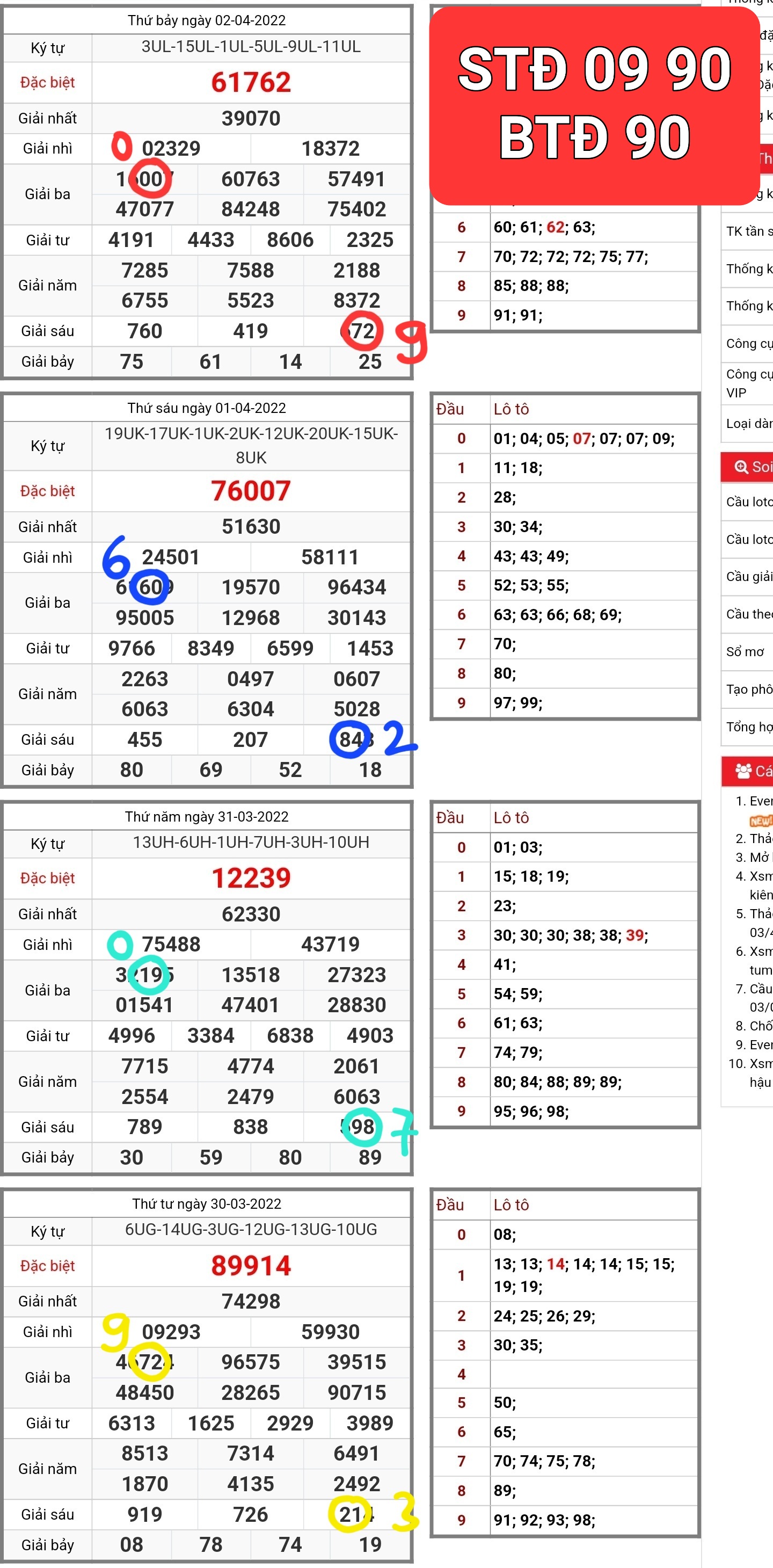The height and width of the screenshot is (1568, 773).
Task: Click the first prize value 39070
Action: tap(251, 118)
